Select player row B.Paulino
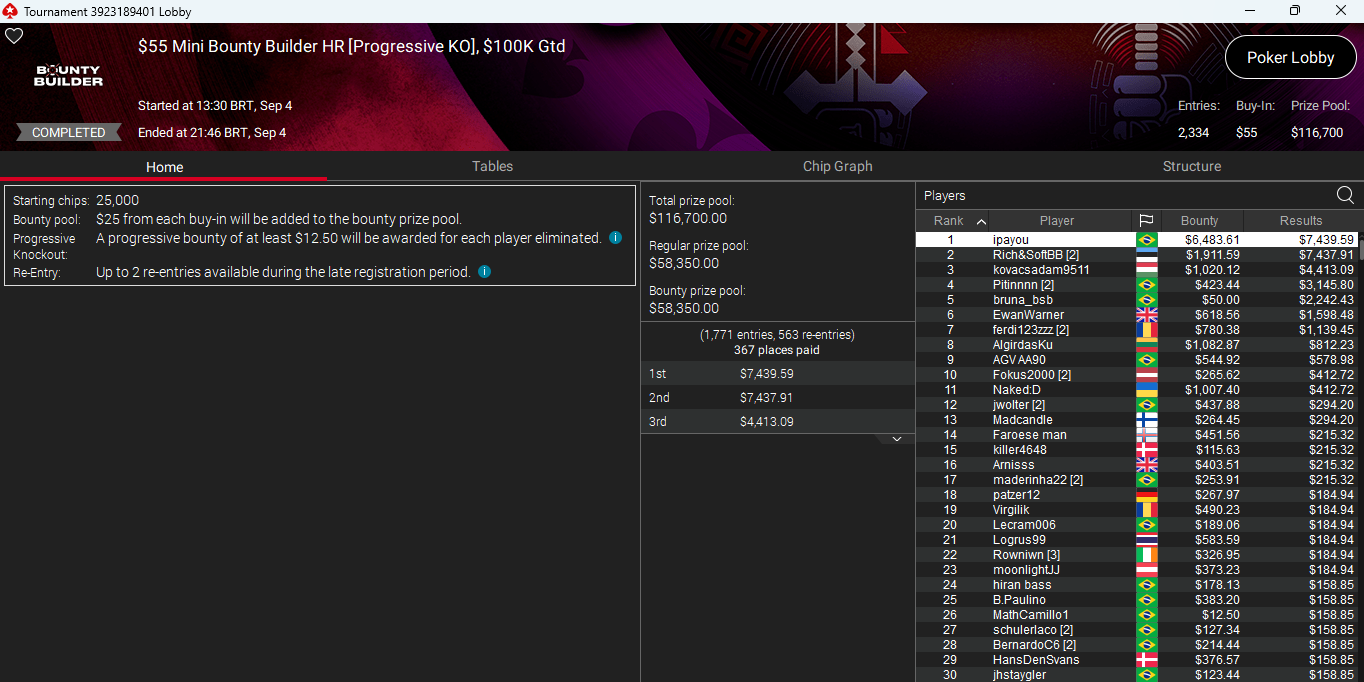The height and width of the screenshot is (682, 1364). tap(1136, 600)
